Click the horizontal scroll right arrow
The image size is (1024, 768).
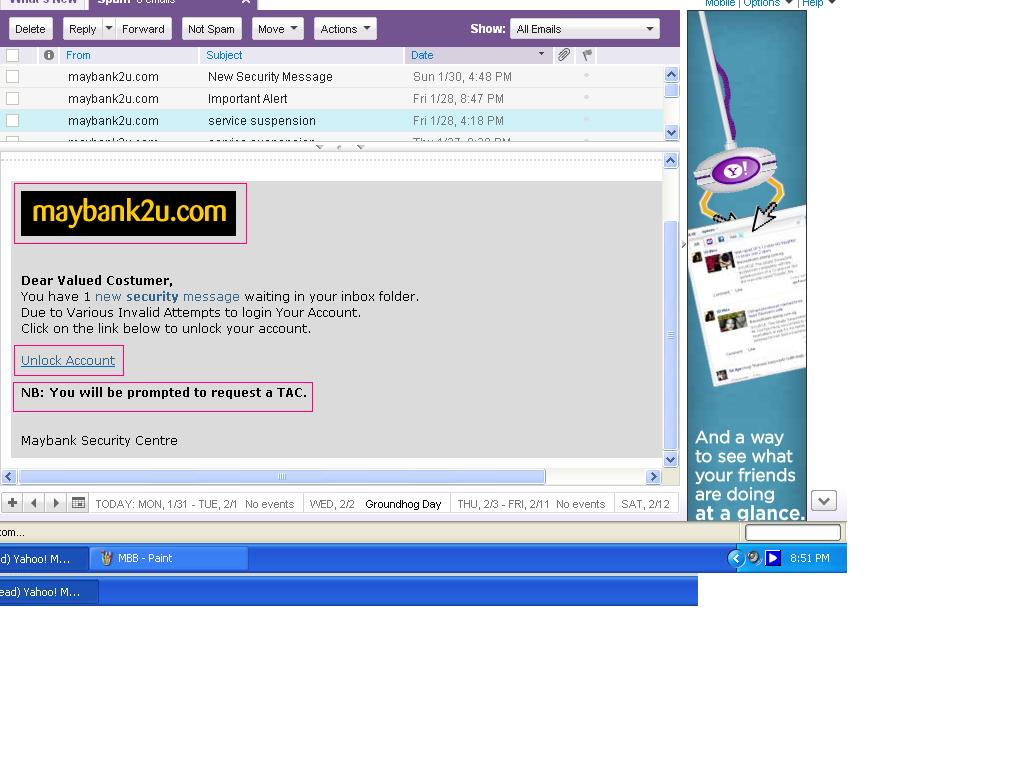(x=653, y=477)
